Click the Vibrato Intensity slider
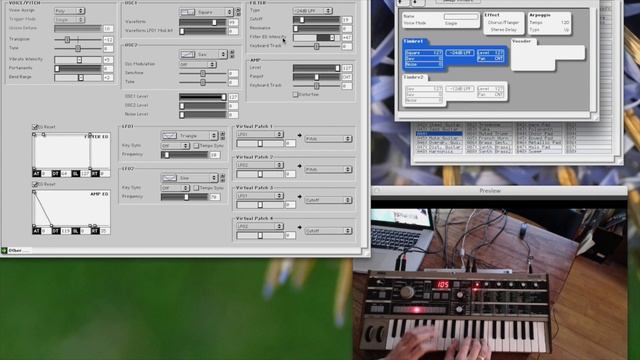640x360 pixels. point(78,60)
